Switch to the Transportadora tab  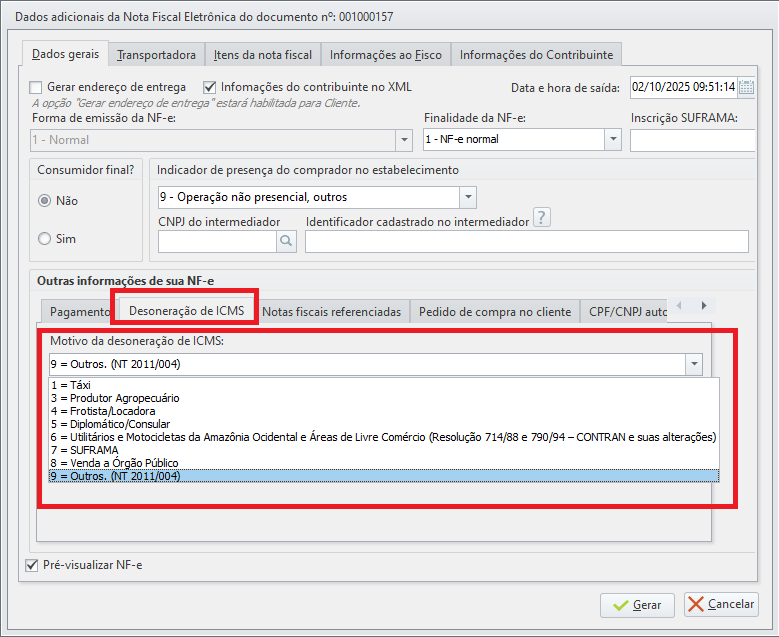coord(156,55)
